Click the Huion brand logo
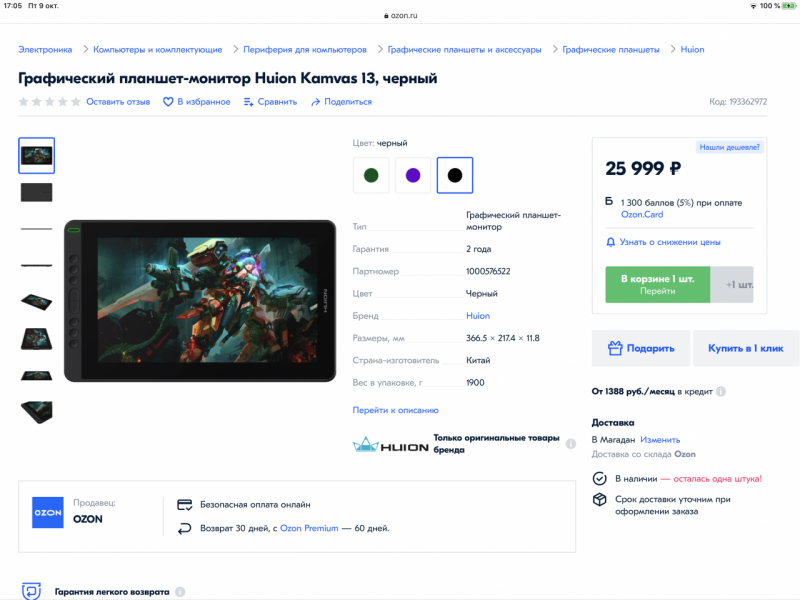 tap(390, 445)
